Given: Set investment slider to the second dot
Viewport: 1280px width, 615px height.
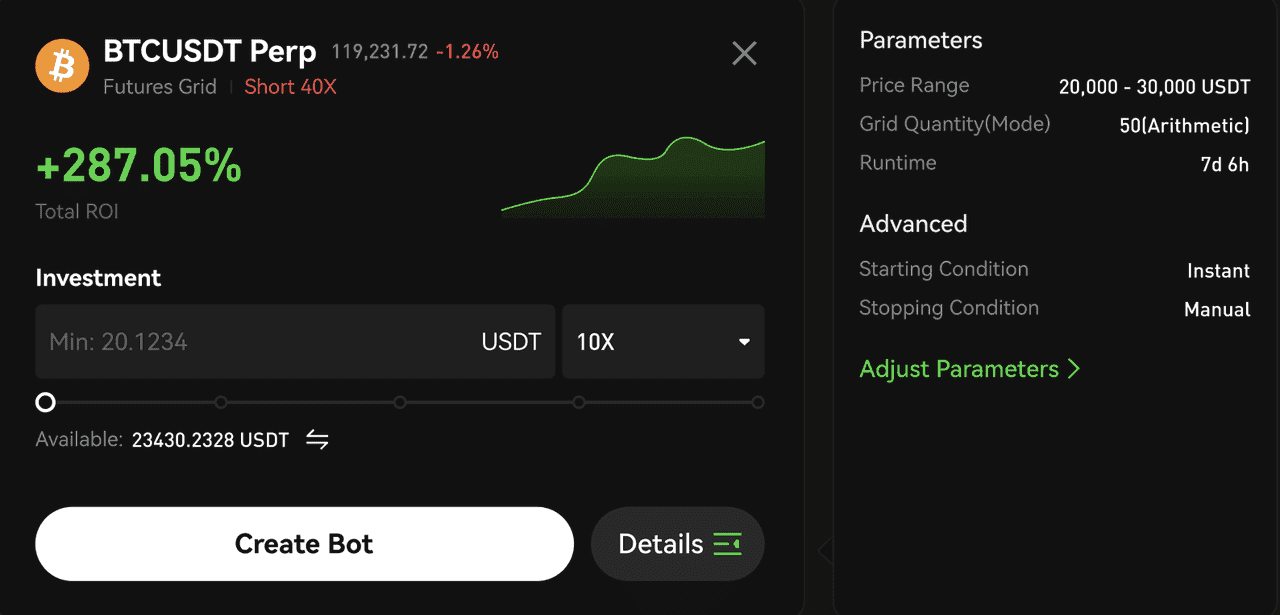Looking at the screenshot, I should pos(221,402).
